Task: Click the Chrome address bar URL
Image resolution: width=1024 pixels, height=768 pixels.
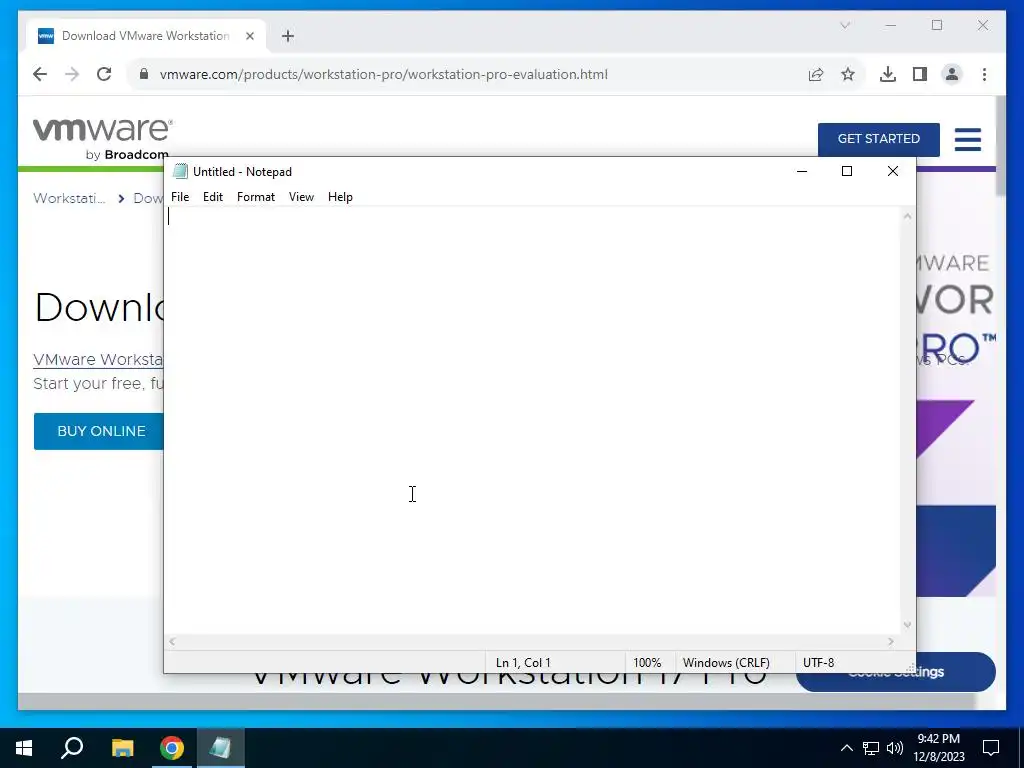Action: pyautogui.click(x=383, y=74)
